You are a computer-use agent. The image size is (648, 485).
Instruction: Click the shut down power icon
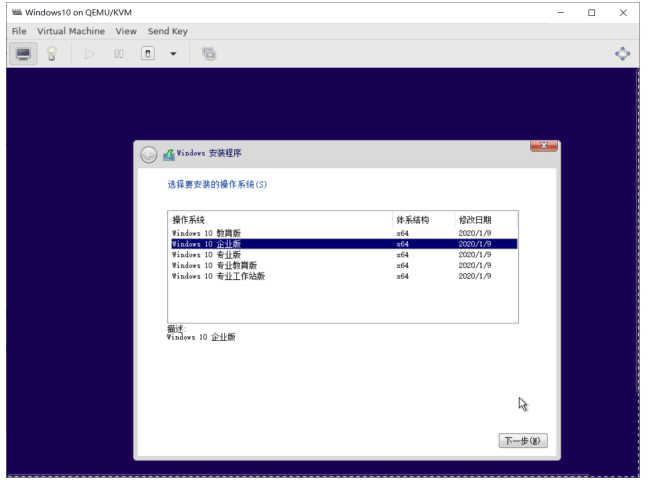(x=148, y=54)
